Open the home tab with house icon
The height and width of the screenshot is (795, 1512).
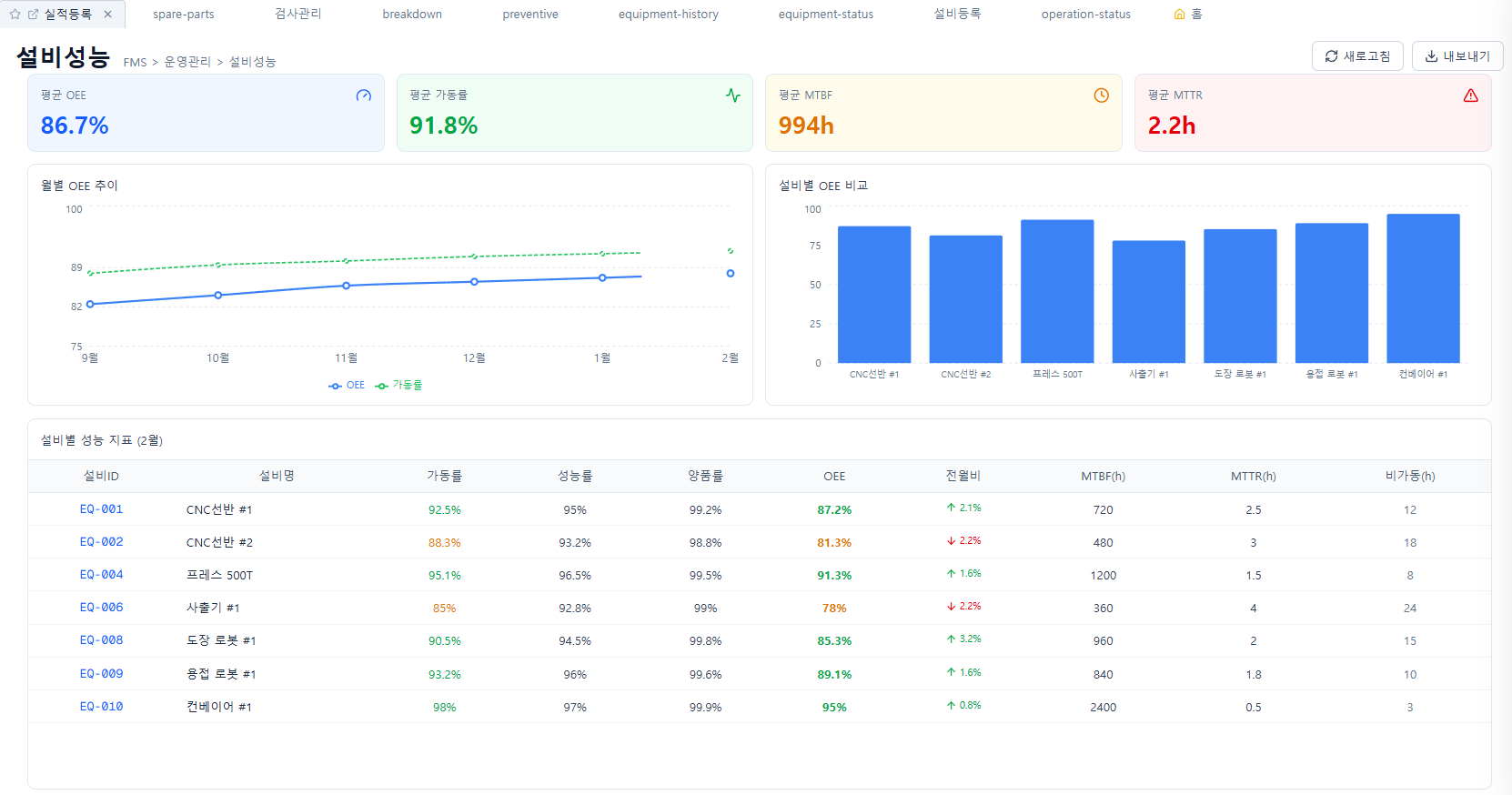coord(1188,15)
